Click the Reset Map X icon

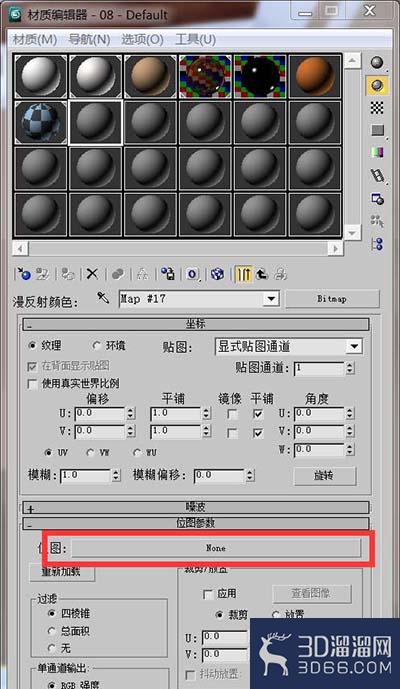(x=92, y=274)
